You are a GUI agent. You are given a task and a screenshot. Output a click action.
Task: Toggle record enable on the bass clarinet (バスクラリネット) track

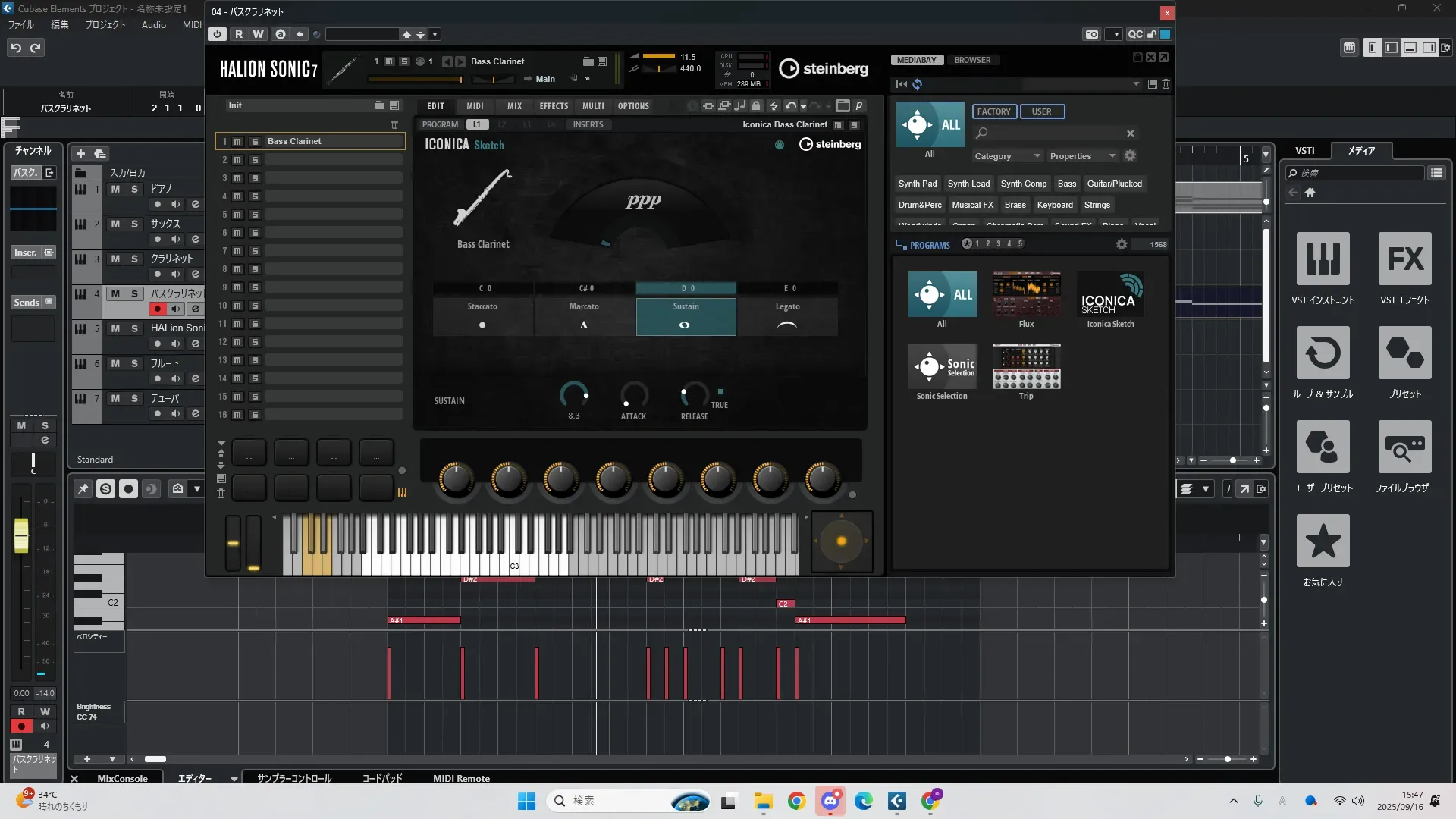point(157,309)
